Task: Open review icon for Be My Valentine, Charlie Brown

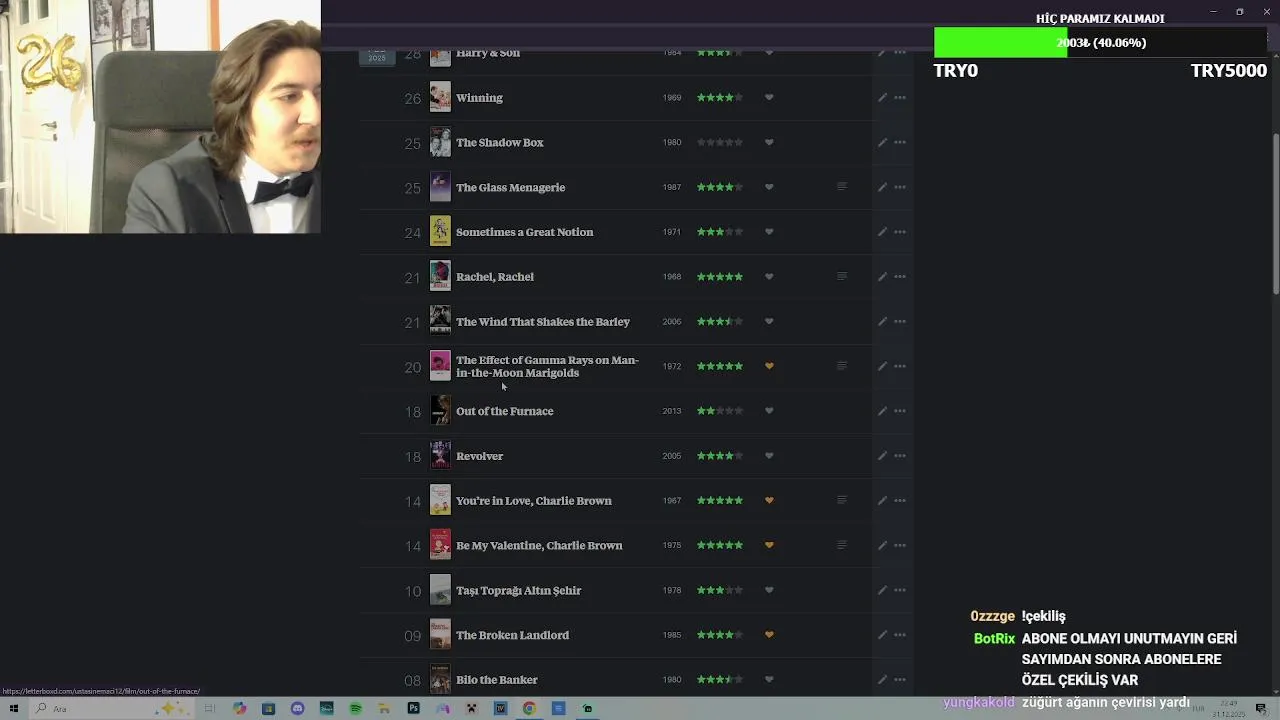Action: point(841,545)
